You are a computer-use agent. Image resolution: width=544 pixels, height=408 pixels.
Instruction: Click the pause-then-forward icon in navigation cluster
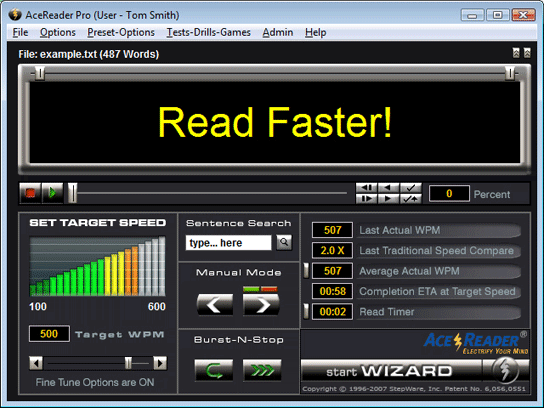366,199
